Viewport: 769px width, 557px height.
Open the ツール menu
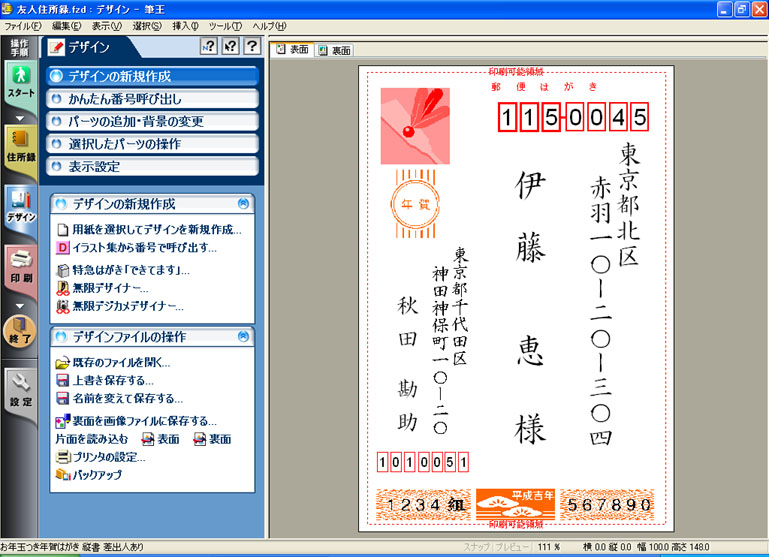[225, 25]
